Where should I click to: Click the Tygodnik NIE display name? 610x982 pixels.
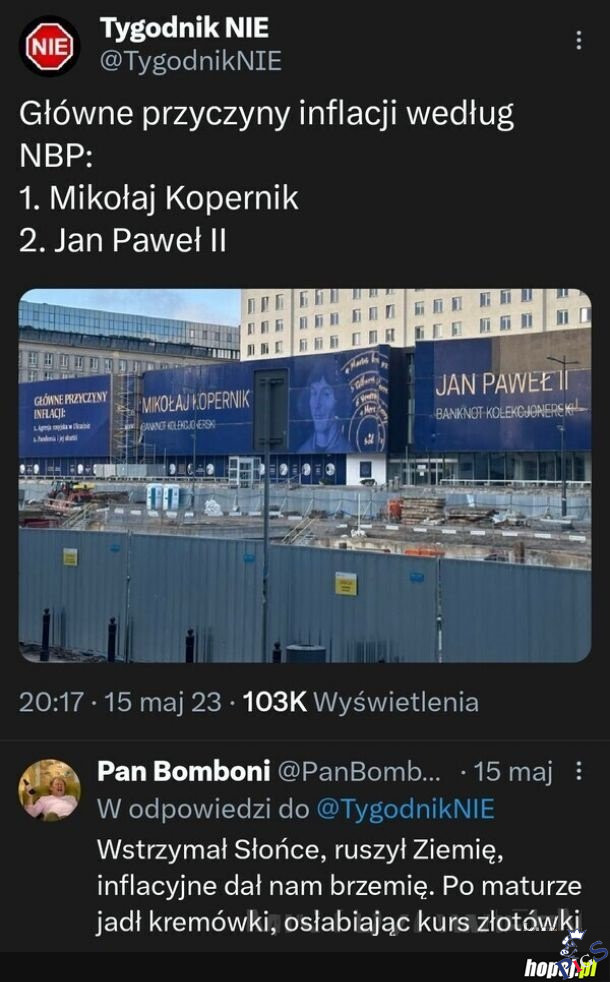point(184,28)
